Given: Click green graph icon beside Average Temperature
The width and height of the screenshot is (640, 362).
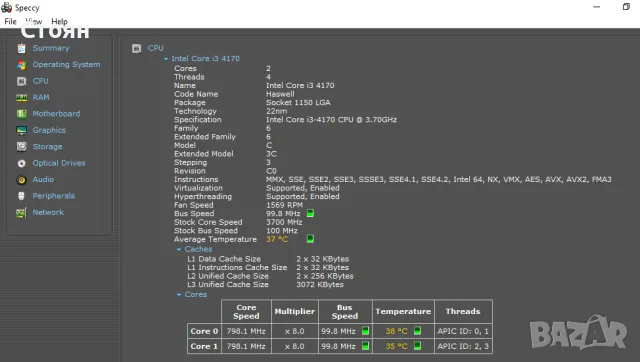Looking at the screenshot, I should point(310,239).
